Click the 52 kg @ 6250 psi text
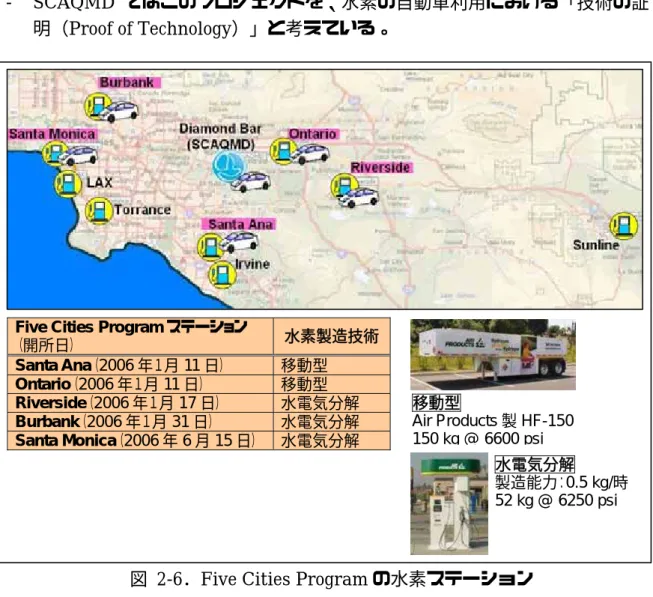The image size is (653, 597). point(556,500)
